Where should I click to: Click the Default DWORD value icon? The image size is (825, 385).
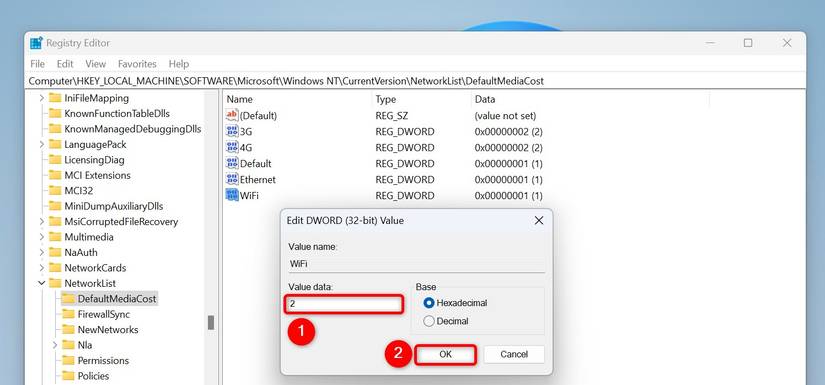pos(232,163)
